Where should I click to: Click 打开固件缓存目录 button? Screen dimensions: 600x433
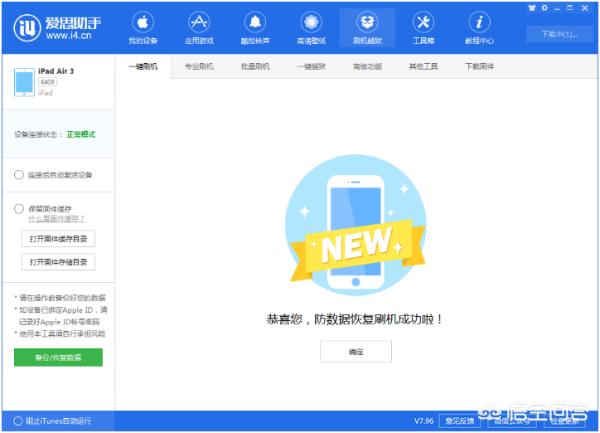58,239
